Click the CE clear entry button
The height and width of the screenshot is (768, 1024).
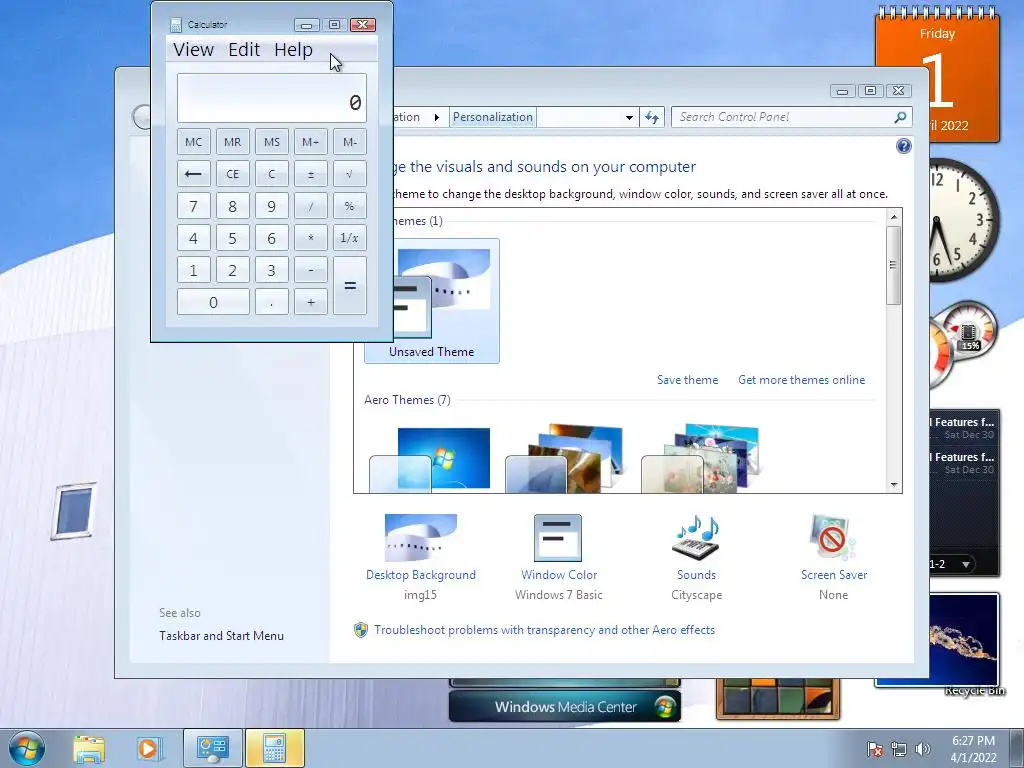(x=232, y=174)
